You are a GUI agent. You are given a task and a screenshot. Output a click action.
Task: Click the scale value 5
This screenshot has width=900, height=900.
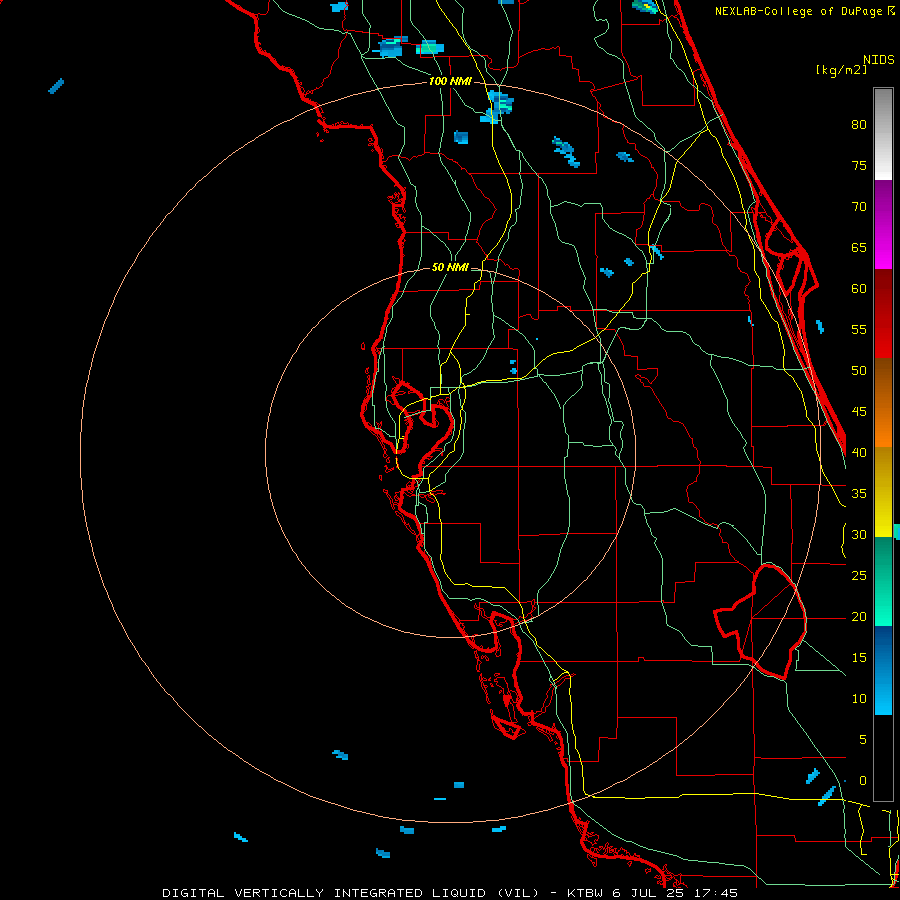tap(863, 739)
